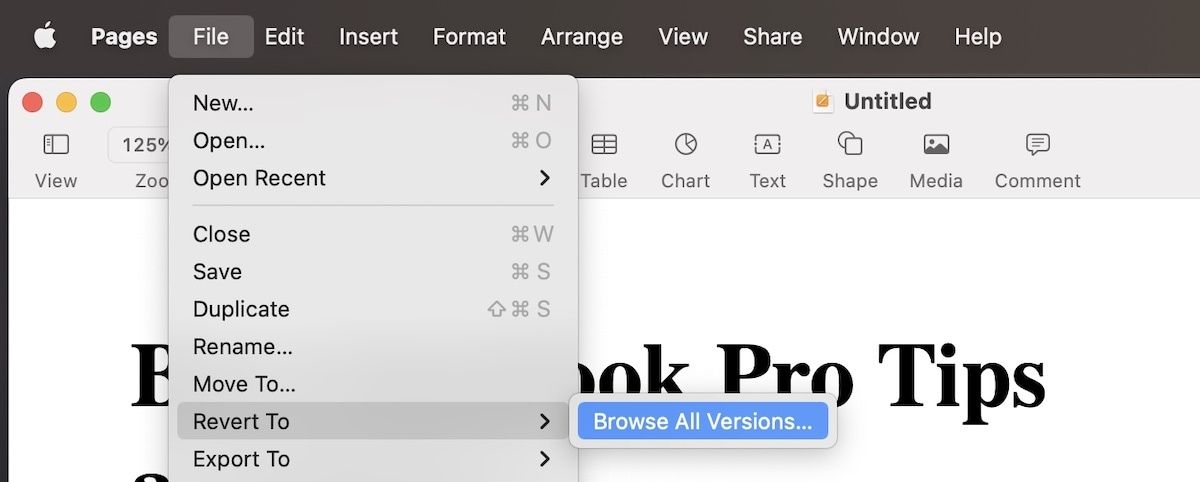Choose Rename… in the File menu

click(x=243, y=347)
